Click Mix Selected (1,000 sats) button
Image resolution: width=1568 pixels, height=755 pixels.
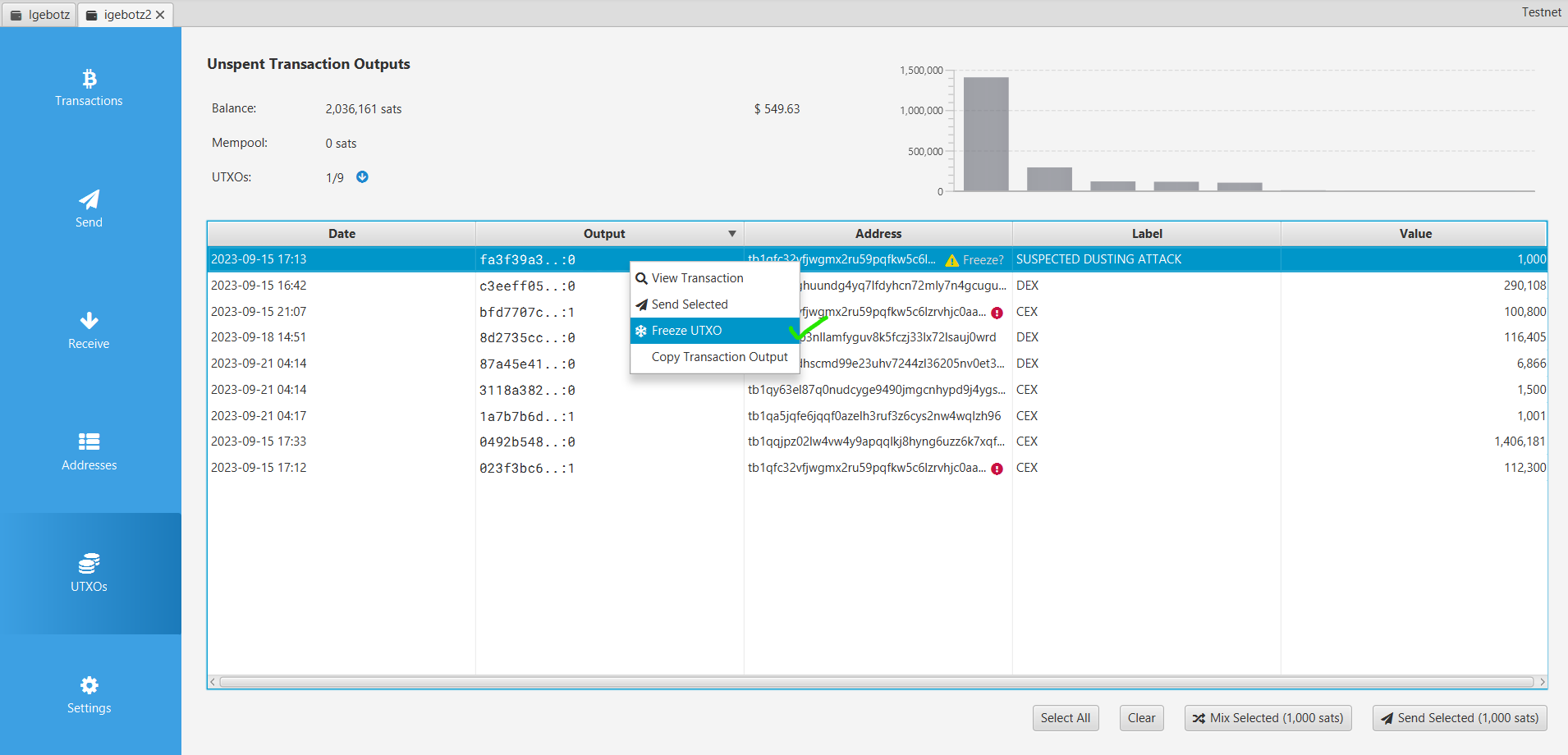click(x=1268, y=718)
